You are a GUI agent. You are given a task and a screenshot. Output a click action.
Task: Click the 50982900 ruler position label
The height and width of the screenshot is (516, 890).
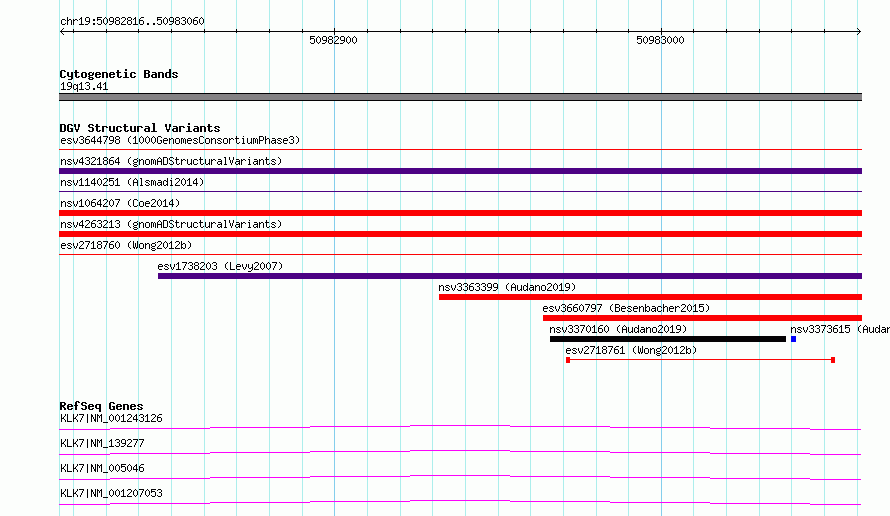tap(333, 40)
